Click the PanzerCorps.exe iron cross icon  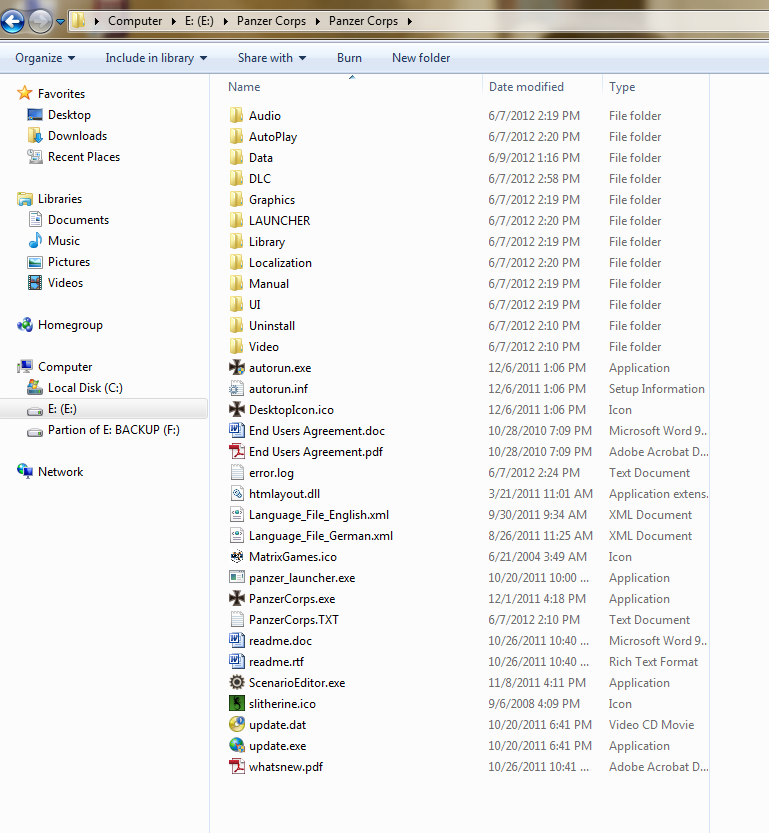coord(237,599)
